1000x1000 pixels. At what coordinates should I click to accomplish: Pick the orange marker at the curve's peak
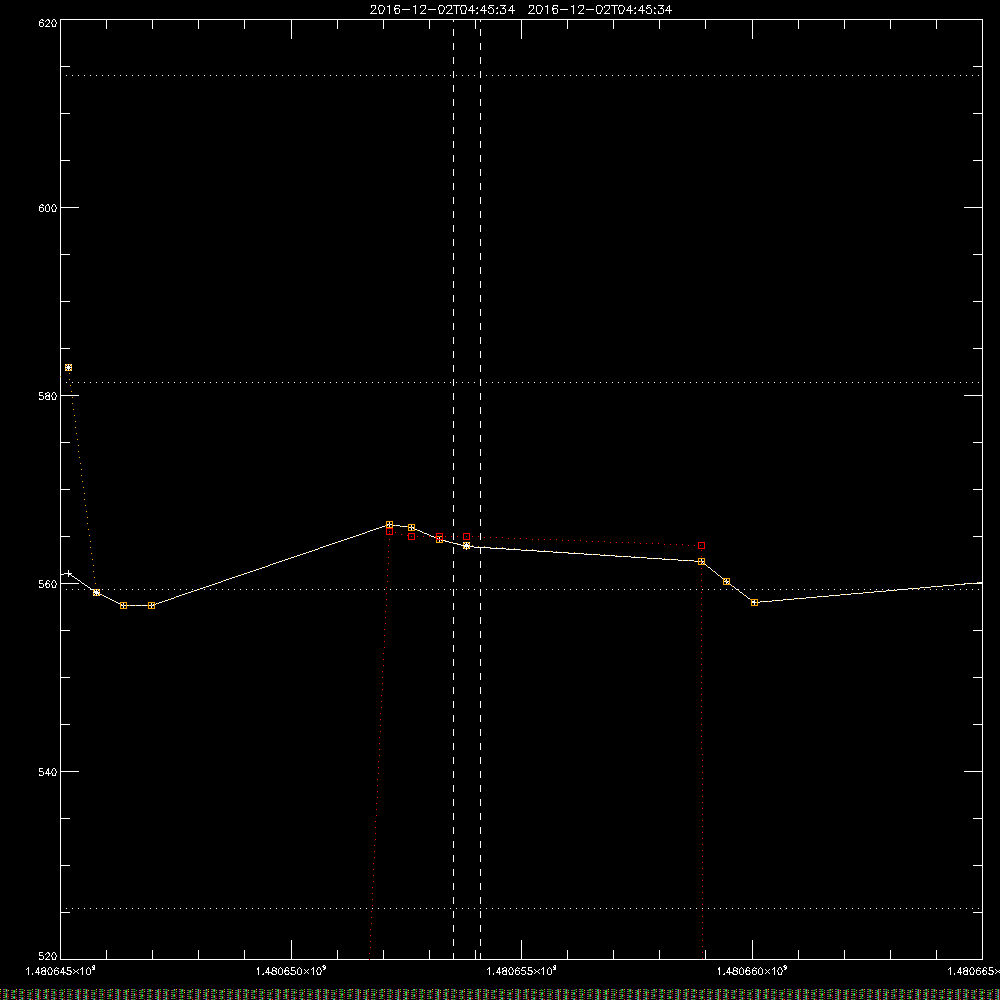point(389,524)
